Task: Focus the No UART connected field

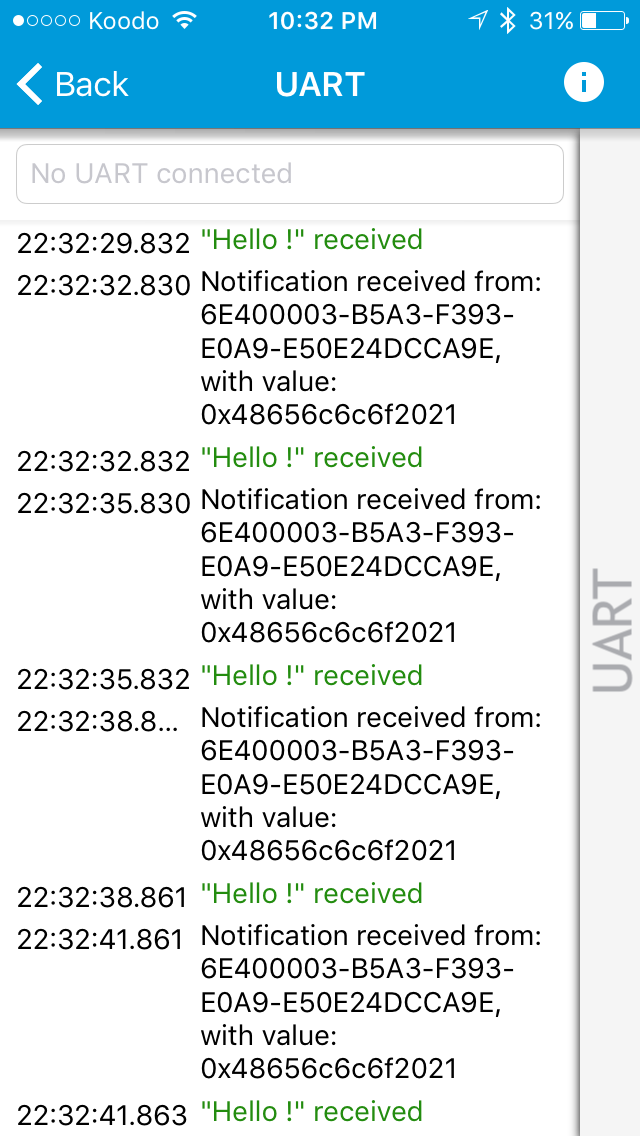Action: point(290,174)
